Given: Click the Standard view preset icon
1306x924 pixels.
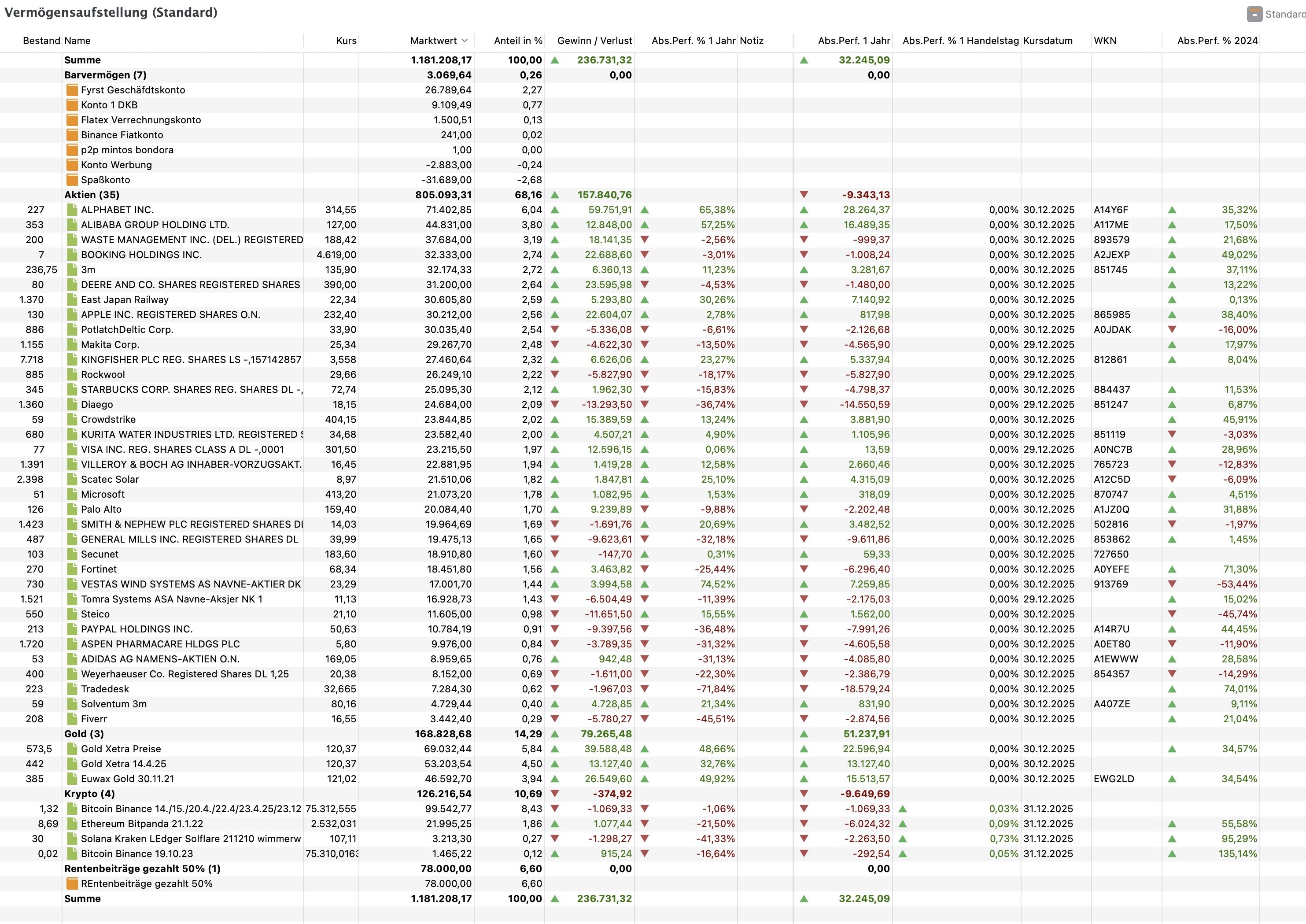Looking at the screenshot, I should [1254, 14].
